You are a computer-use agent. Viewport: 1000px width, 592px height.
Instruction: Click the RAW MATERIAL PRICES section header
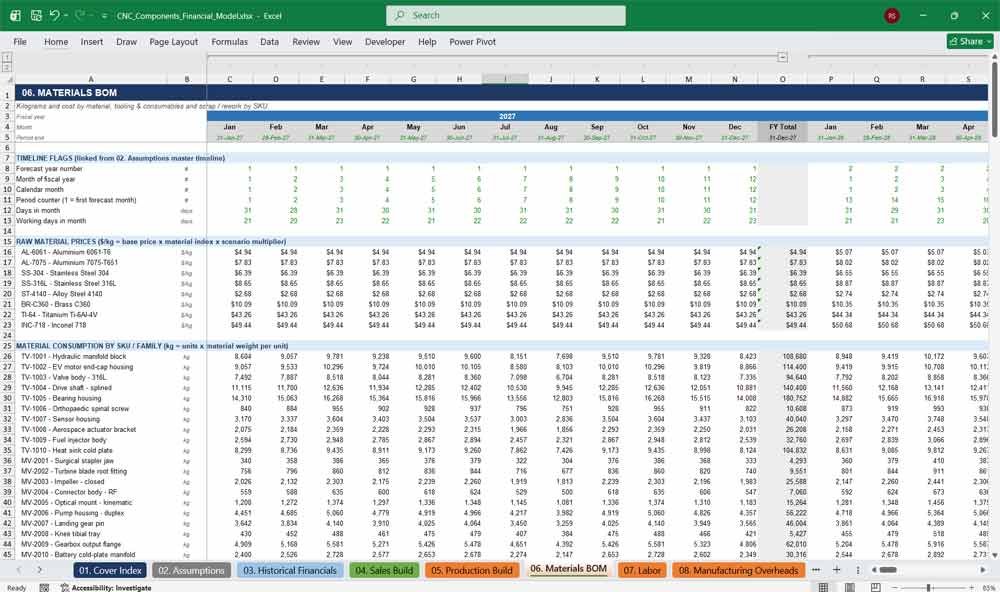[151, 242]
